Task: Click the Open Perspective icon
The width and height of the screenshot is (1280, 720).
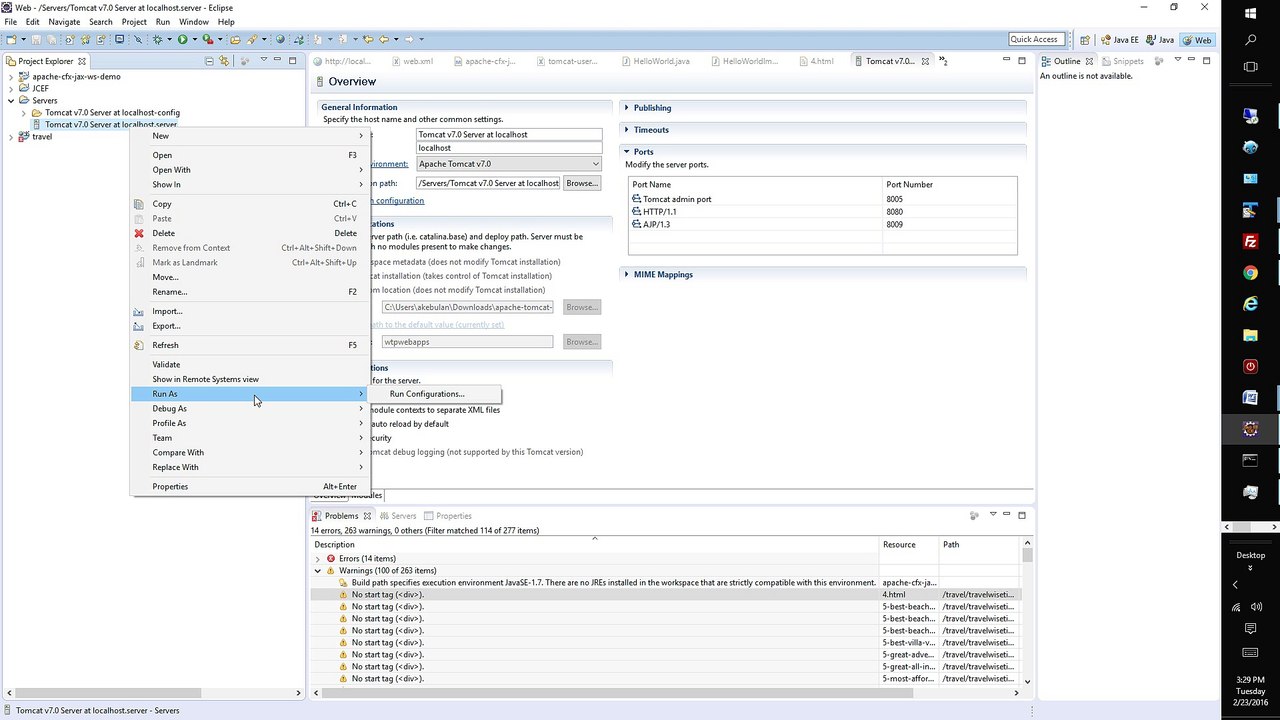Action: (x=1086, y=40)
